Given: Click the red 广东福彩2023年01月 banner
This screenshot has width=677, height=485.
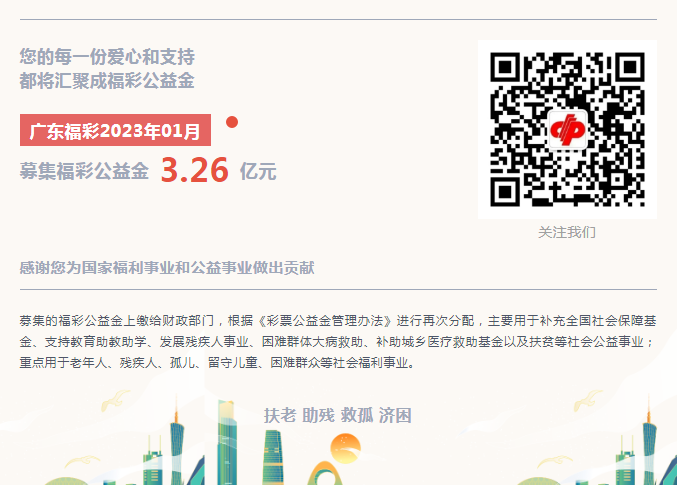Looking at the screenshot, I should coord(115,130).
